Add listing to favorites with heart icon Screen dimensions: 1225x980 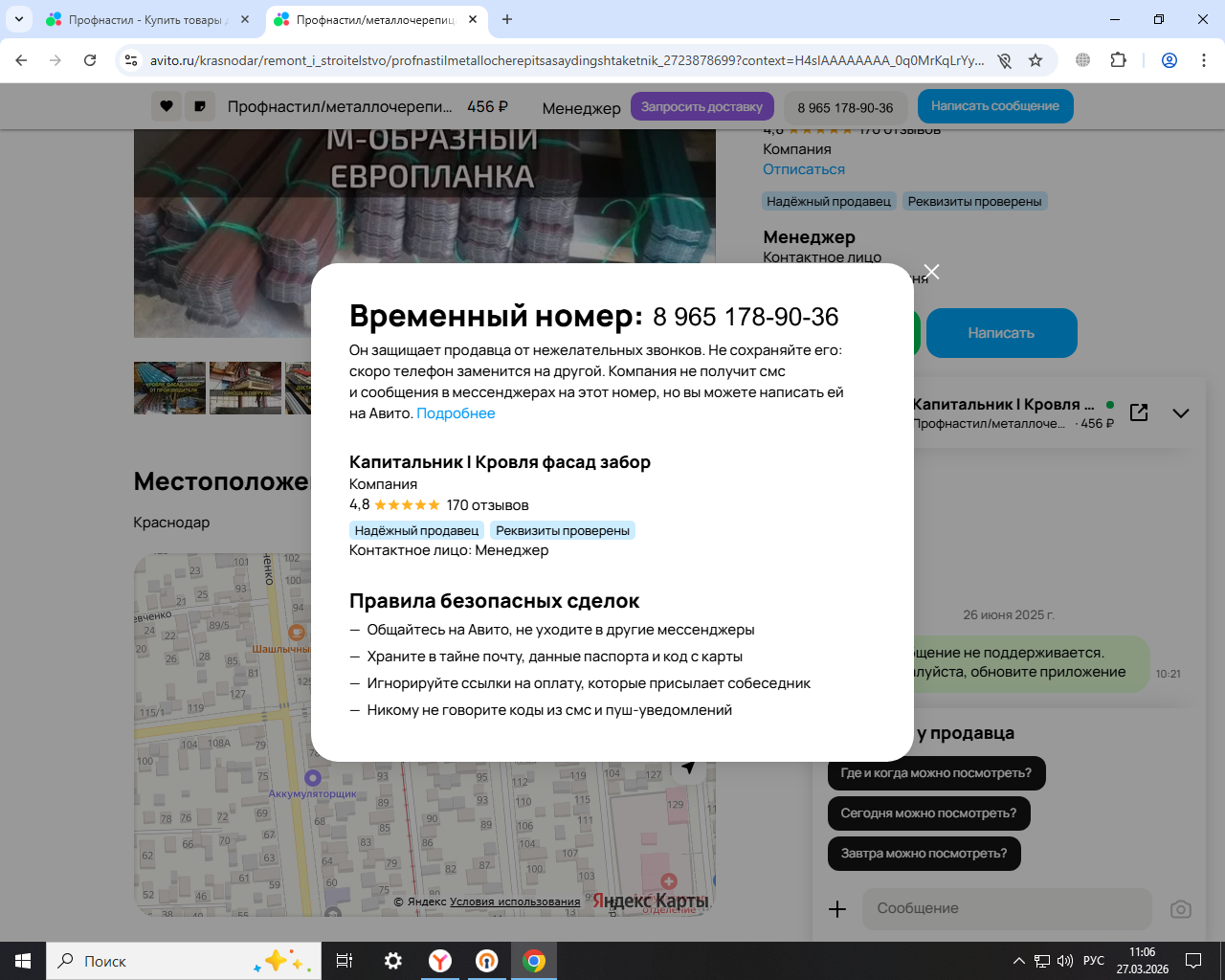(167, 106)
